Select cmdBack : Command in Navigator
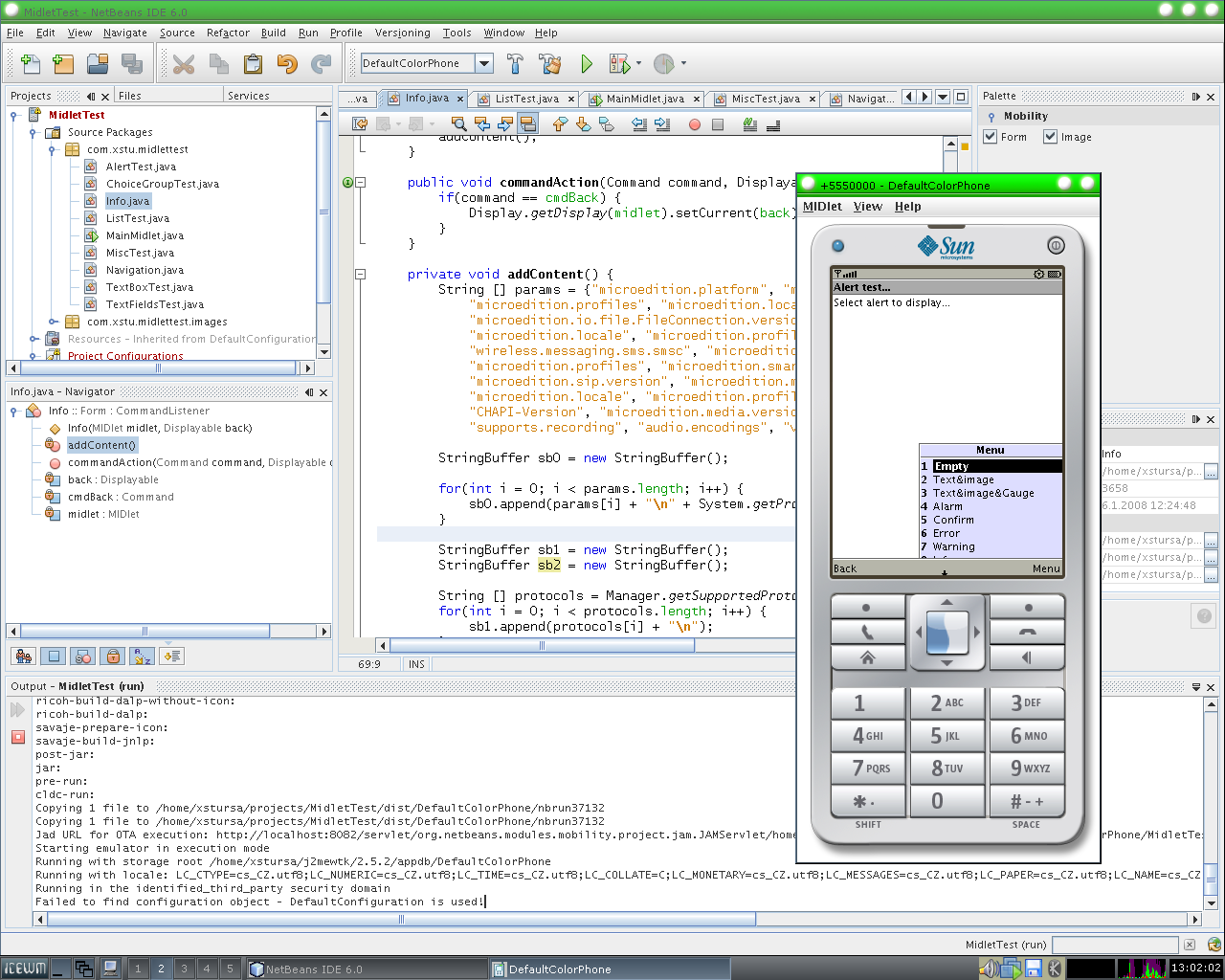 [x=121, y=497]
